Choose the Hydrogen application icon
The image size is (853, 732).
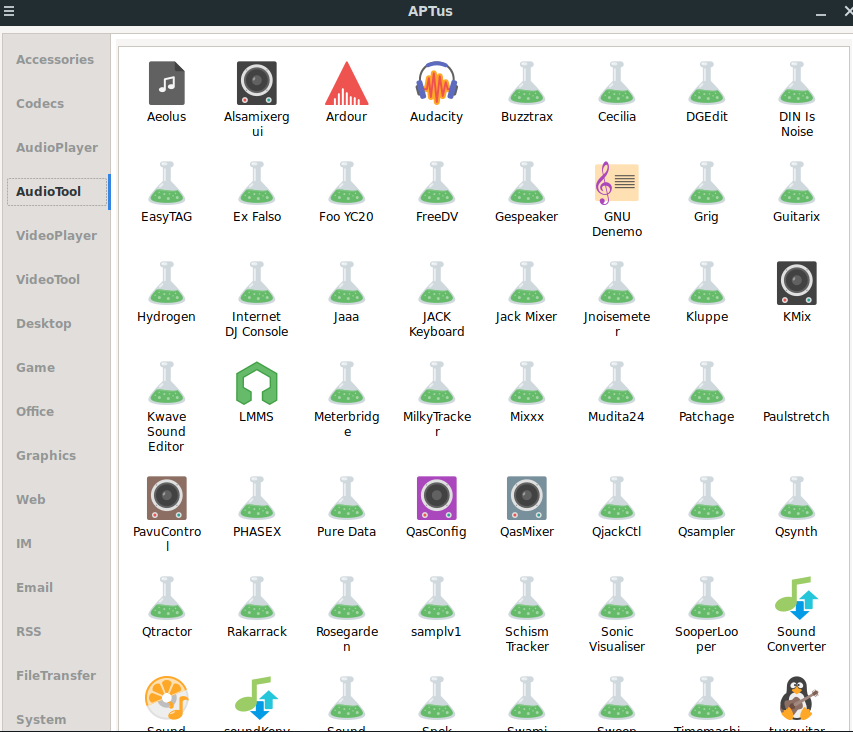166,283
